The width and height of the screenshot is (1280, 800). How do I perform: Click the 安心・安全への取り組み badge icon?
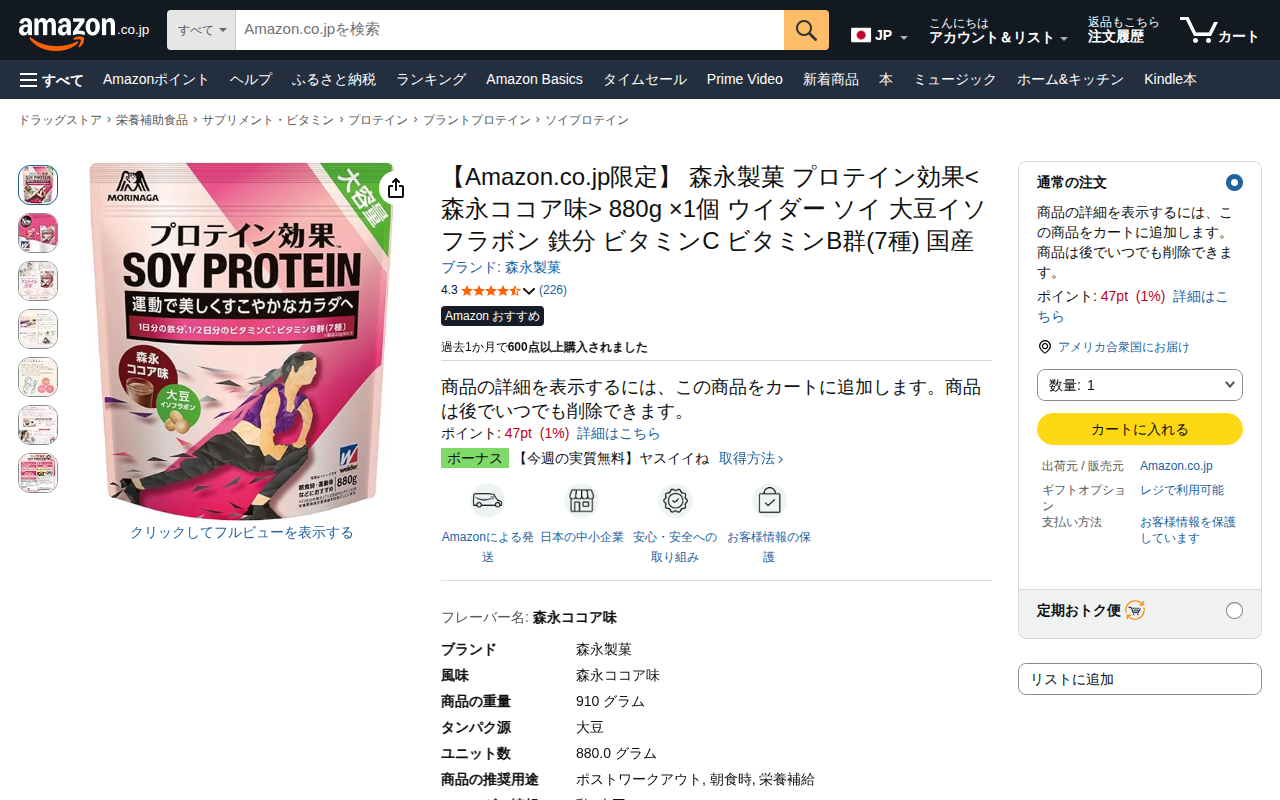(x=675, y=500)
